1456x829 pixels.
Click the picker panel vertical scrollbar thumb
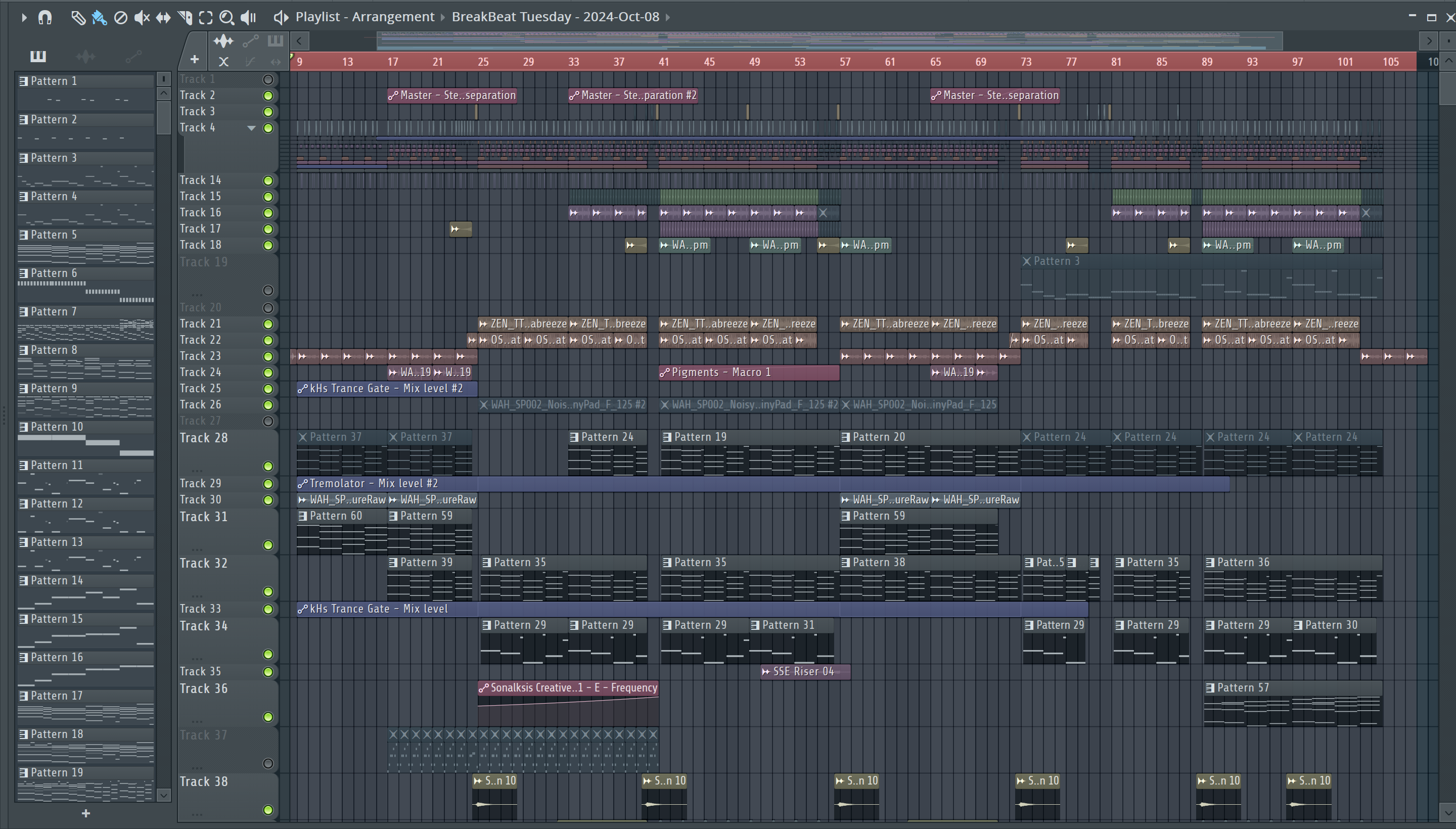(163, 117)
